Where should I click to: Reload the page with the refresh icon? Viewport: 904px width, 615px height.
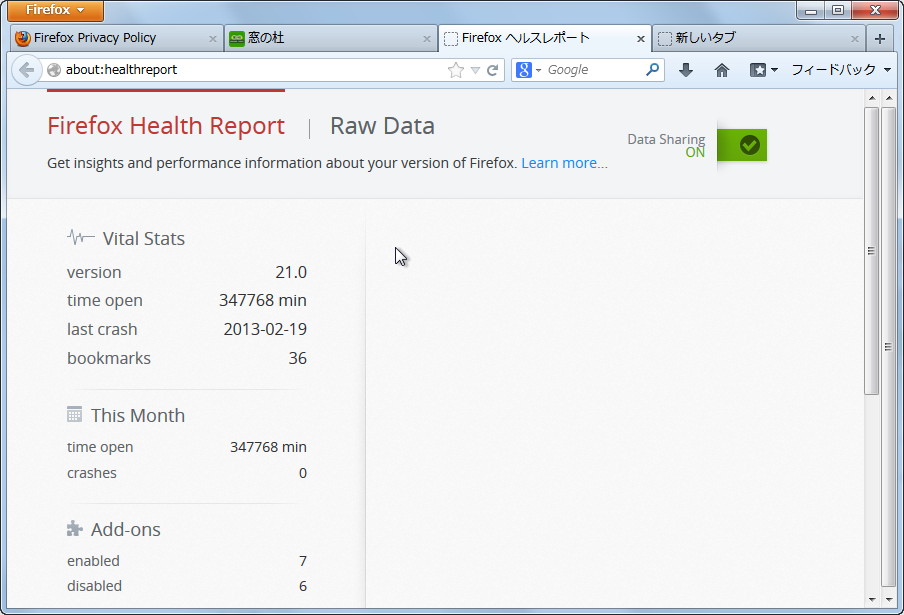click(x=492, y=70)
